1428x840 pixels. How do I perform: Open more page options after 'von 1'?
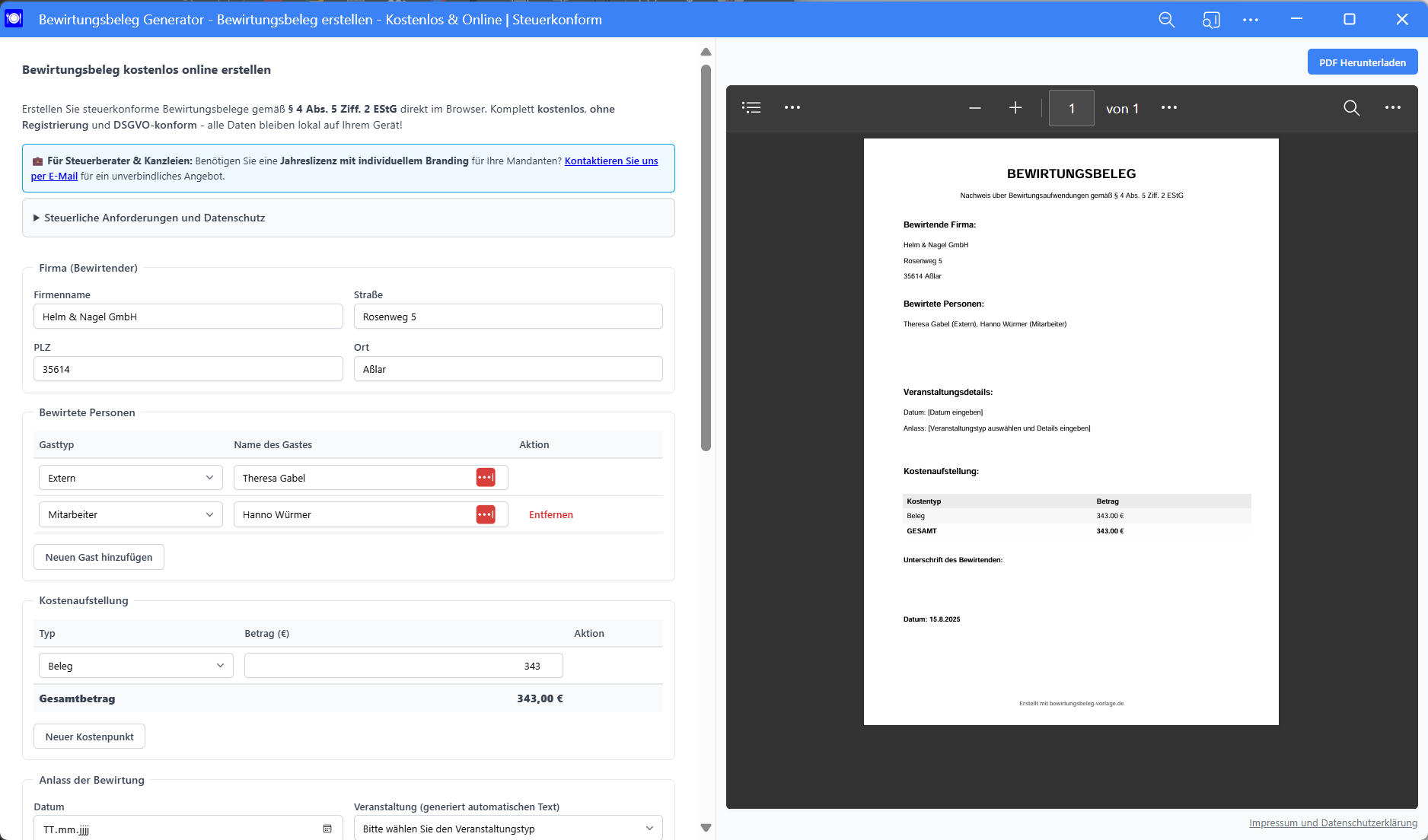[x=1169, y=107]
